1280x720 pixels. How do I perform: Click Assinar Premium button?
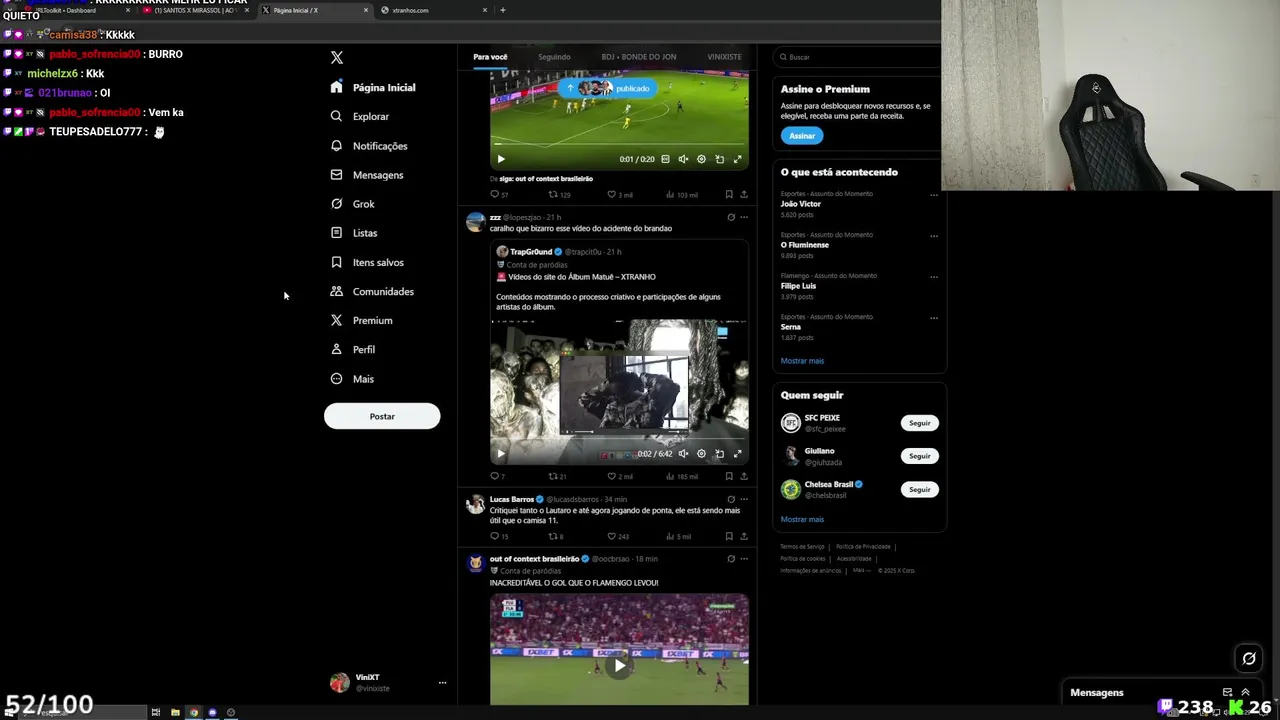(x=802, y=136)
